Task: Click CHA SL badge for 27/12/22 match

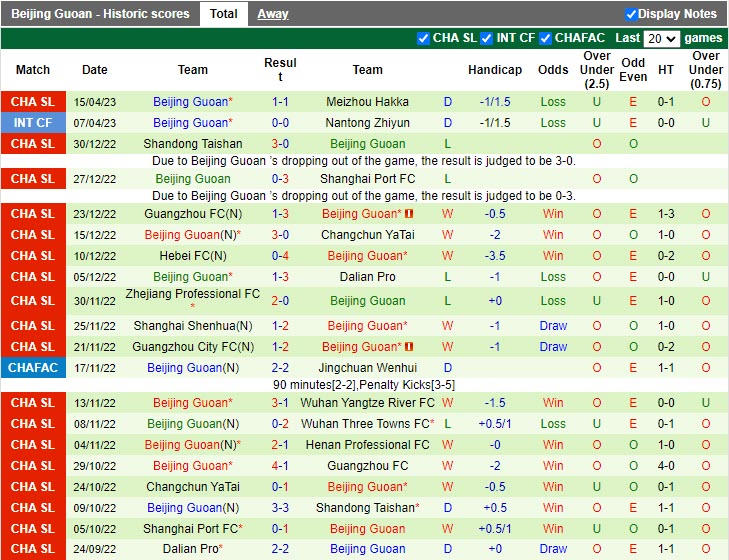Action: coord(33,179)
